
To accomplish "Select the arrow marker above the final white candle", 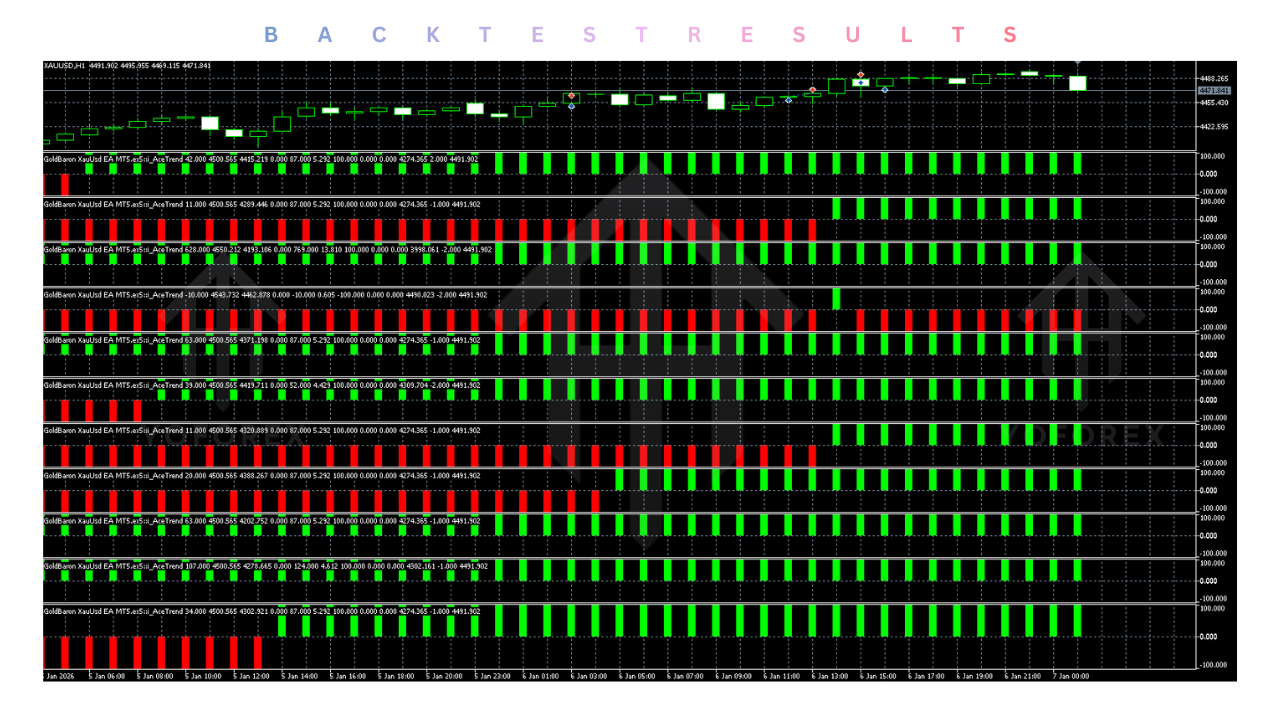I will coord(1077,63).
